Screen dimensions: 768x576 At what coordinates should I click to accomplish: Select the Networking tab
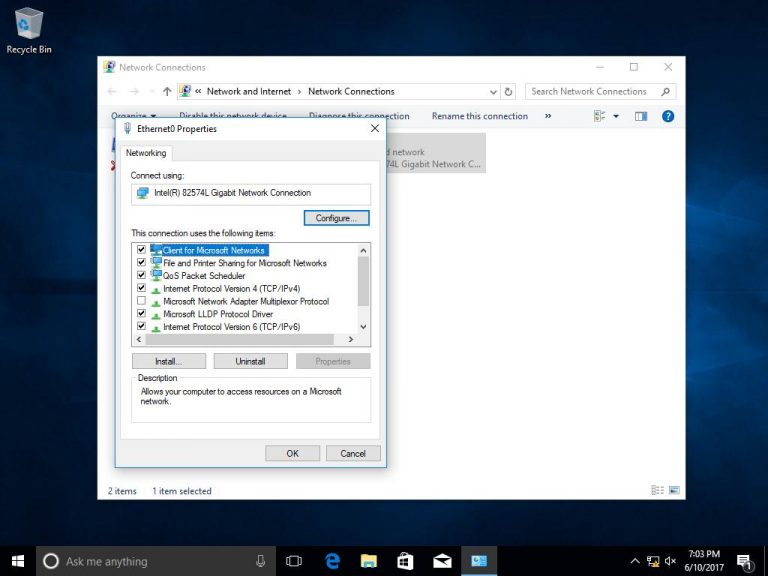pyautogui.click(x=146, y=153)
